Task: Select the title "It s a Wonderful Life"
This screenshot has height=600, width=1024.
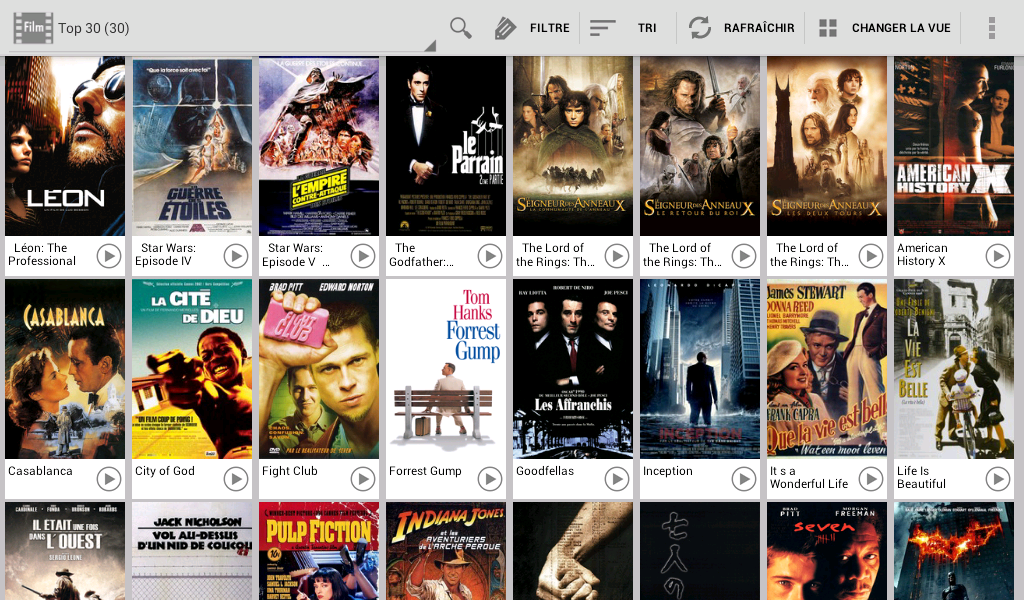Action: pos(808,477)
